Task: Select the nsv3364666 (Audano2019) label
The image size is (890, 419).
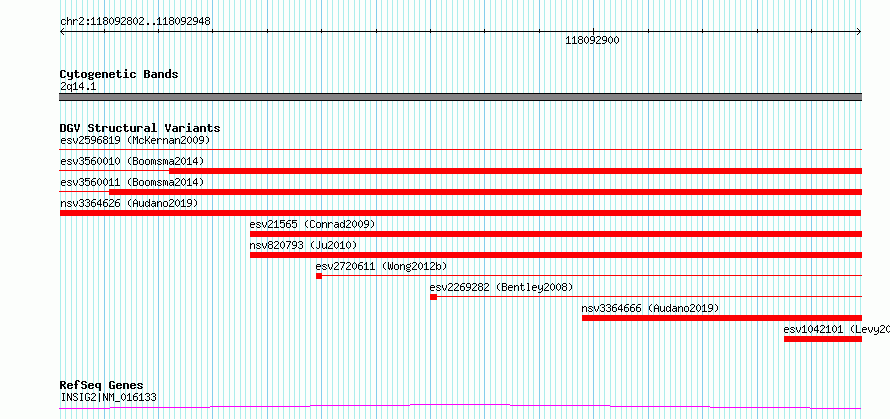Action: 650,308
